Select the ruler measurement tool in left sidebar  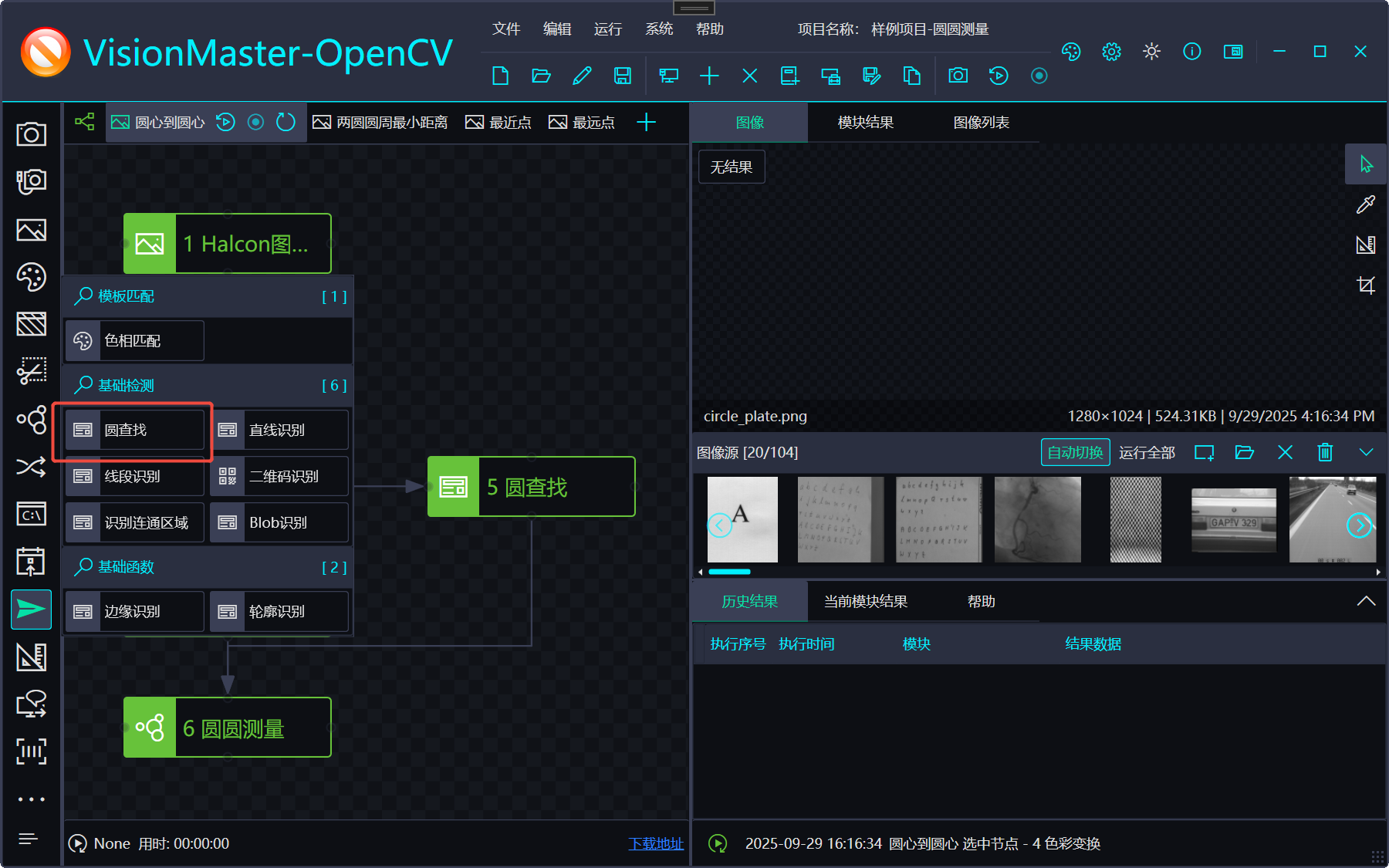tap(31, 657)
